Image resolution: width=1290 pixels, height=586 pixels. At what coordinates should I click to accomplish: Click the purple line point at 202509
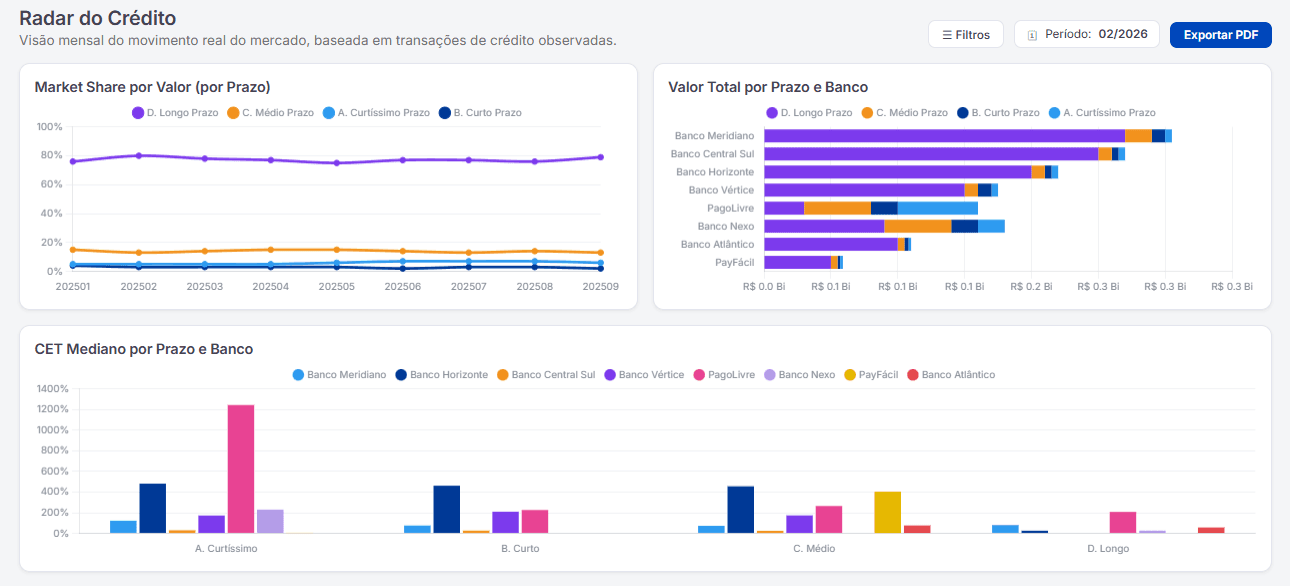(x=601, y=157)
